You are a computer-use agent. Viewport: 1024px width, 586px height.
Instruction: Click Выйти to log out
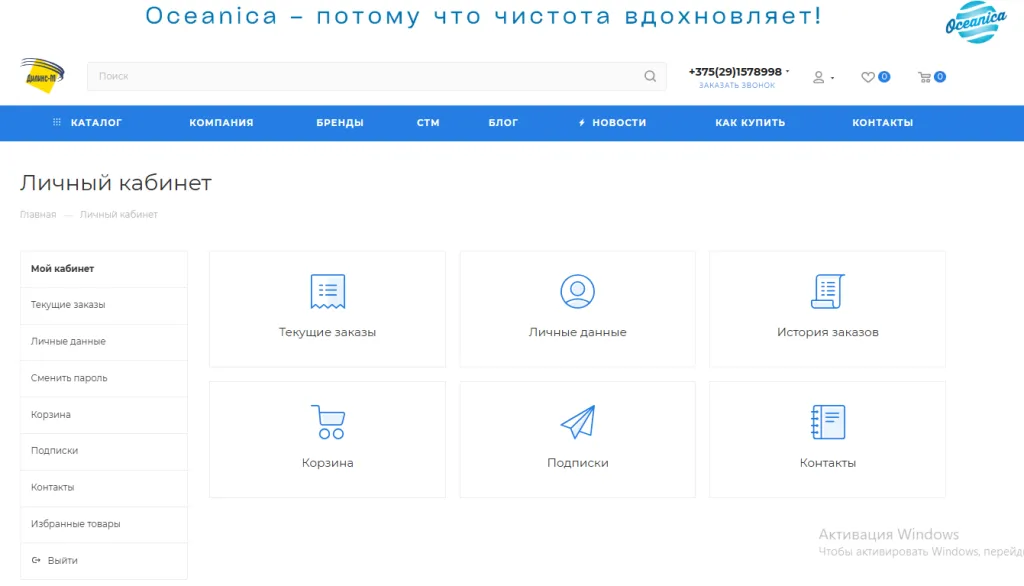[62, 560]
